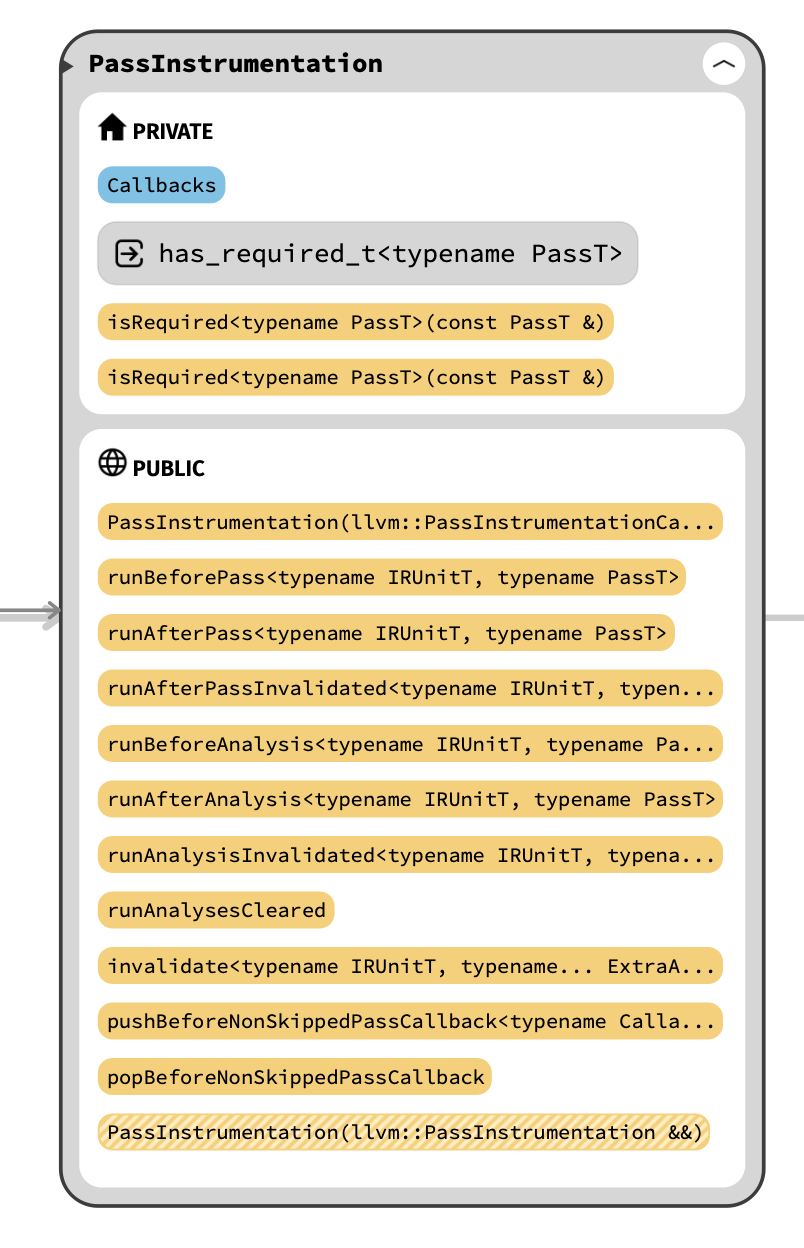
Task: Select the blue Callbacks member
Action: point(161,185)
